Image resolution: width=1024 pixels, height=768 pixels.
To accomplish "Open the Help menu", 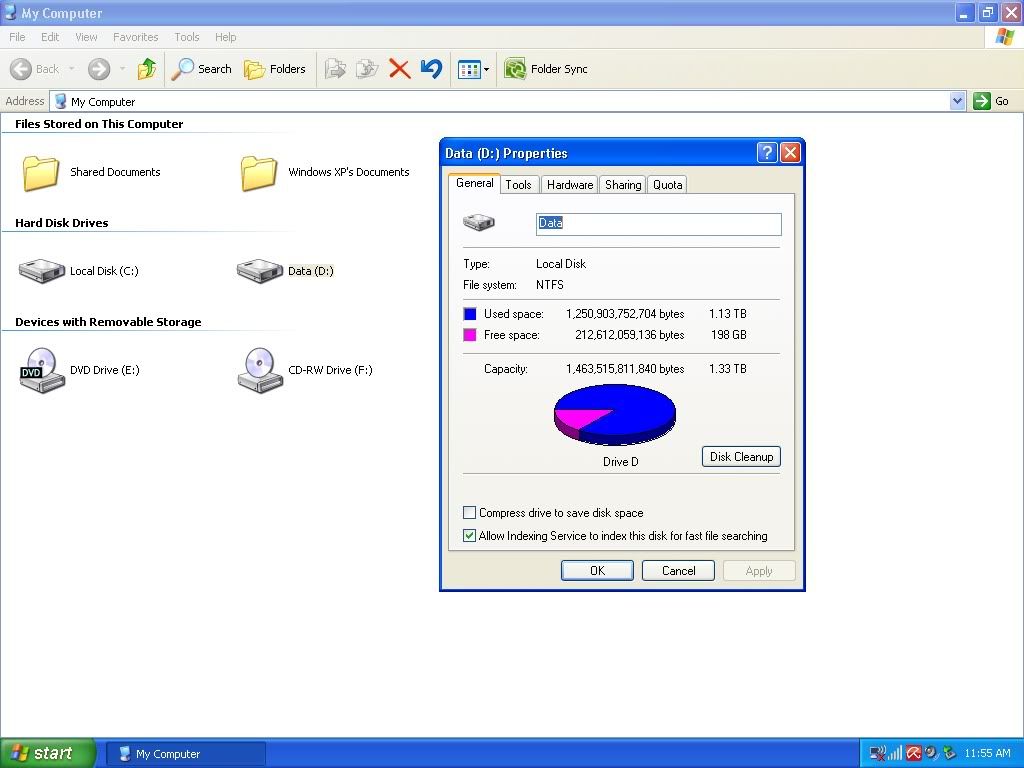I will [225, 37].
